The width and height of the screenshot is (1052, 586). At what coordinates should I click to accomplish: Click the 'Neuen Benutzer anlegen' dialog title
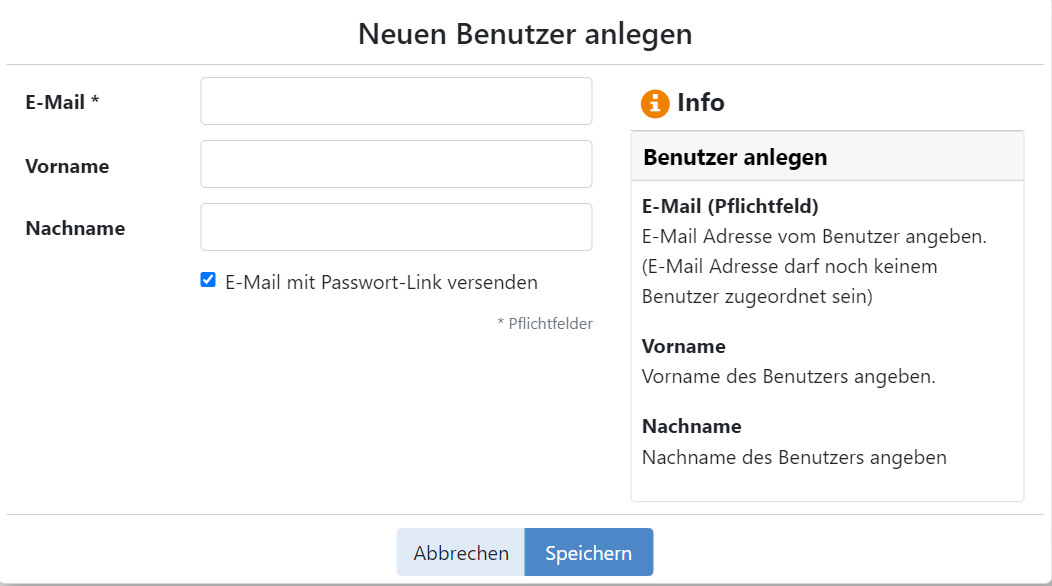(x=525, y=34)
